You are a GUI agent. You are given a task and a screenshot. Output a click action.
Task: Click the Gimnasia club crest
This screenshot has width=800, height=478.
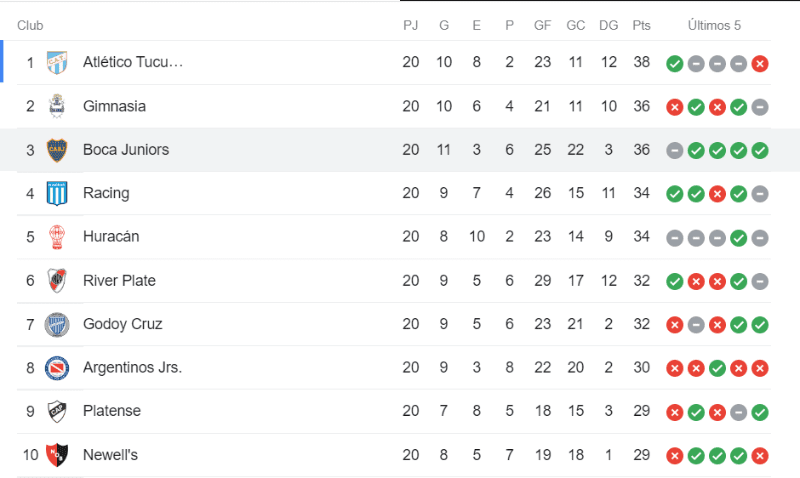pos(57,106)
